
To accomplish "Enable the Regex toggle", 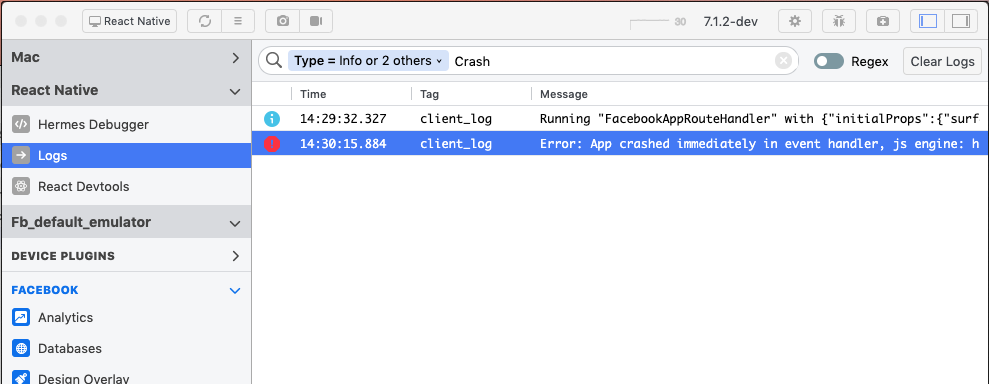I will click(829, 61).
